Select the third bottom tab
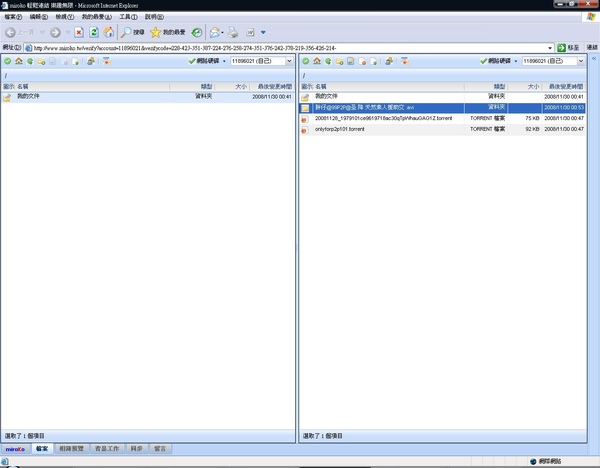Viewport: 600px width, 468px height. pyautogui.click(x=107, y=448)
